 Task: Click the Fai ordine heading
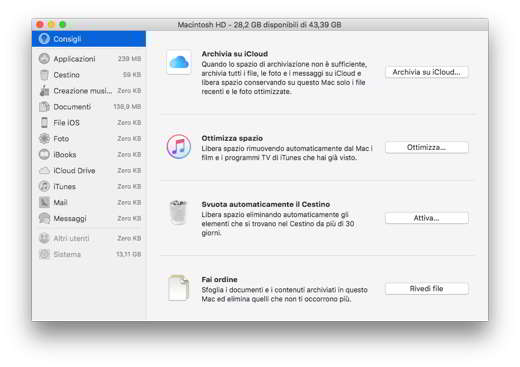click(x=219, y=279)
